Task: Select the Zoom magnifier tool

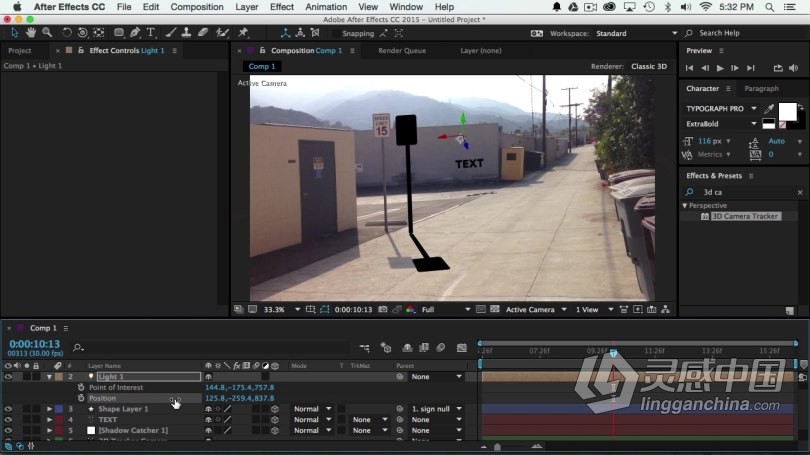Action: (47, 33)
